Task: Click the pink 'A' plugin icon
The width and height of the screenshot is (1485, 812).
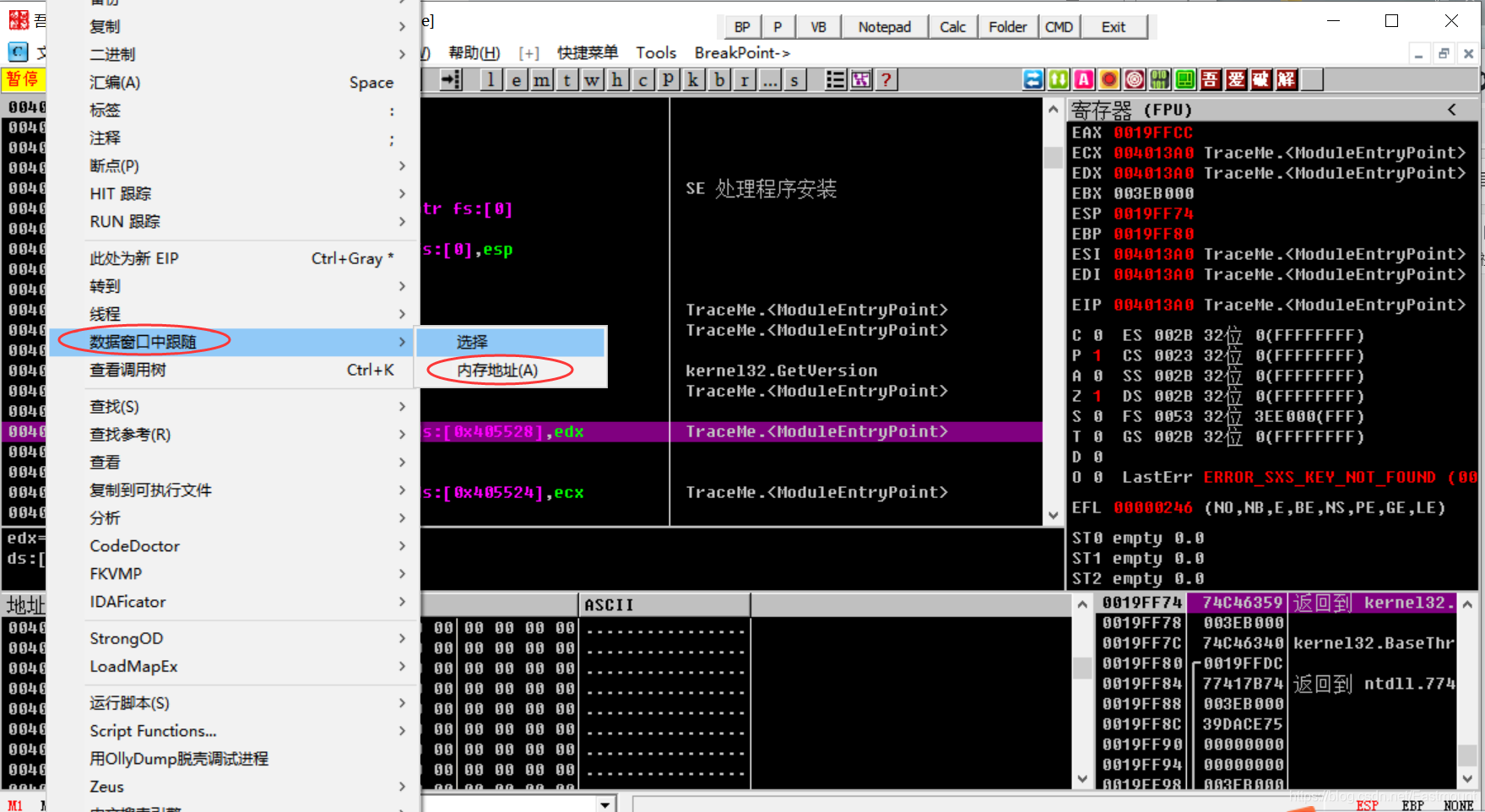Action: (x=1084, y=80)
